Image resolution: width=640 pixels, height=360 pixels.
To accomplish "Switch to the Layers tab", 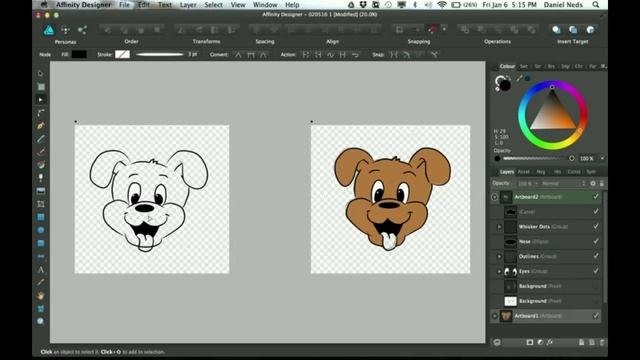I will (507, 172).
